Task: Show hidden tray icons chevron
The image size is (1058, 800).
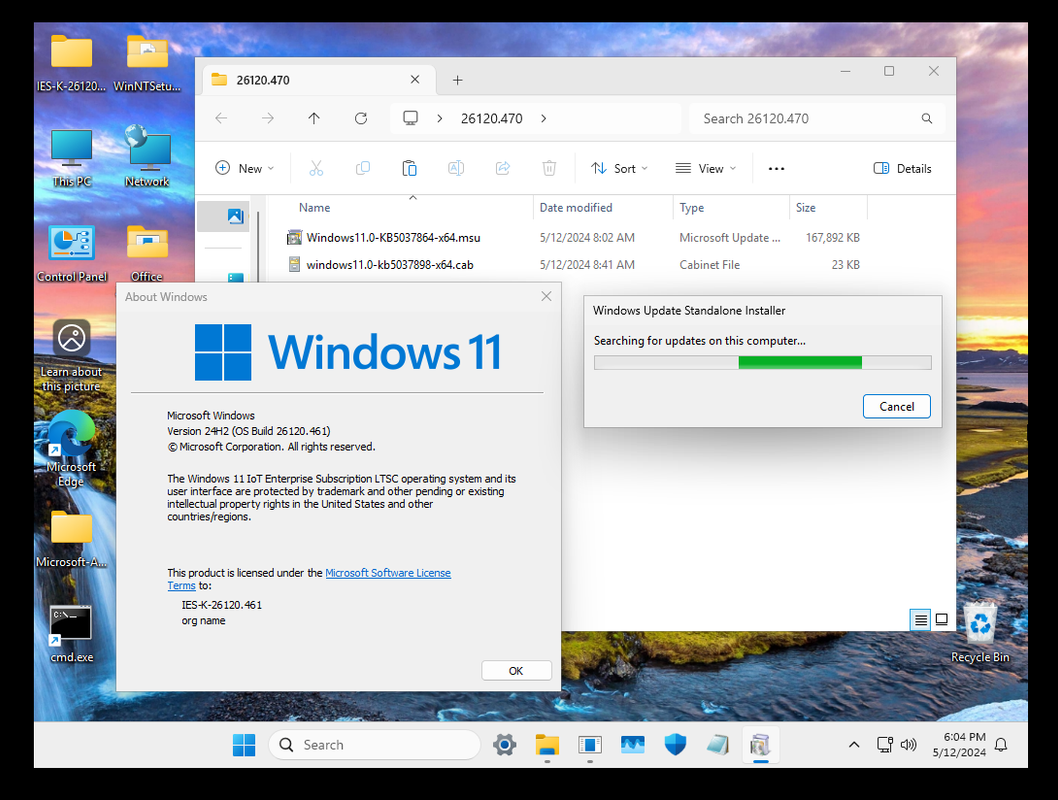Action: (x=854, y=745)
